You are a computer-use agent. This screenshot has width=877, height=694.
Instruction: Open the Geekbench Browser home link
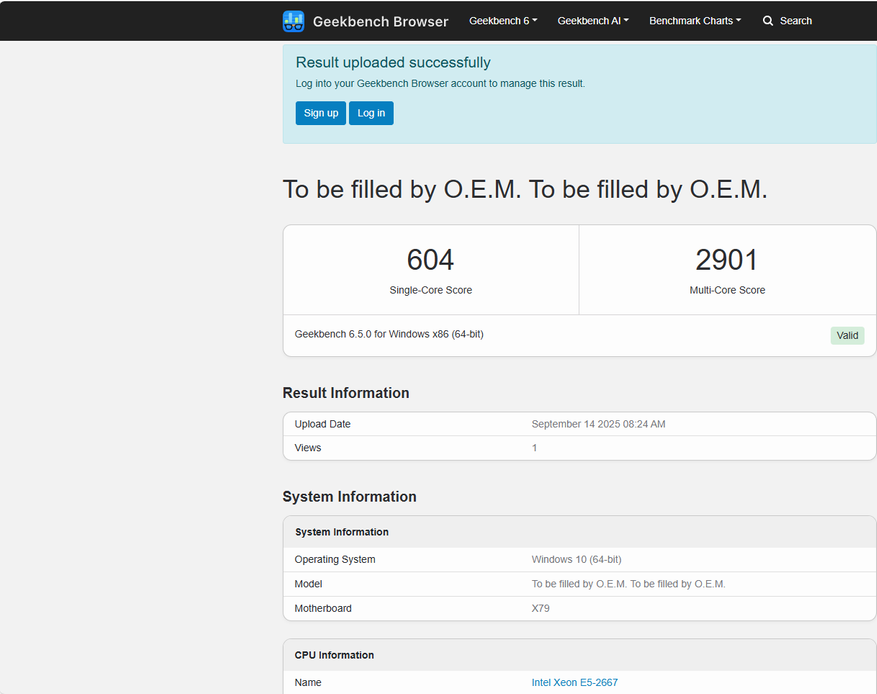[380, 21]
